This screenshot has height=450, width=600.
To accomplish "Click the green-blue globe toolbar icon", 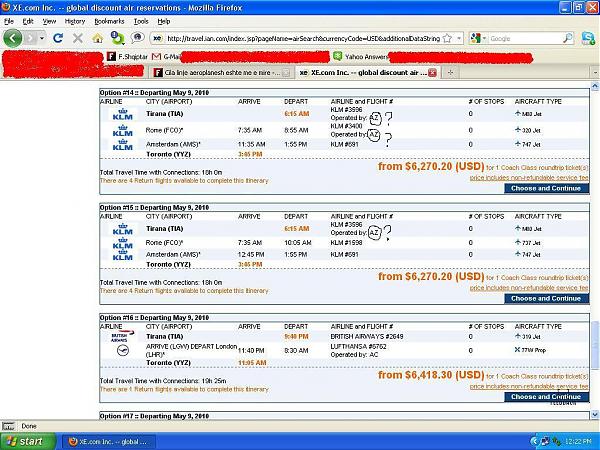I will coord(117,38).
